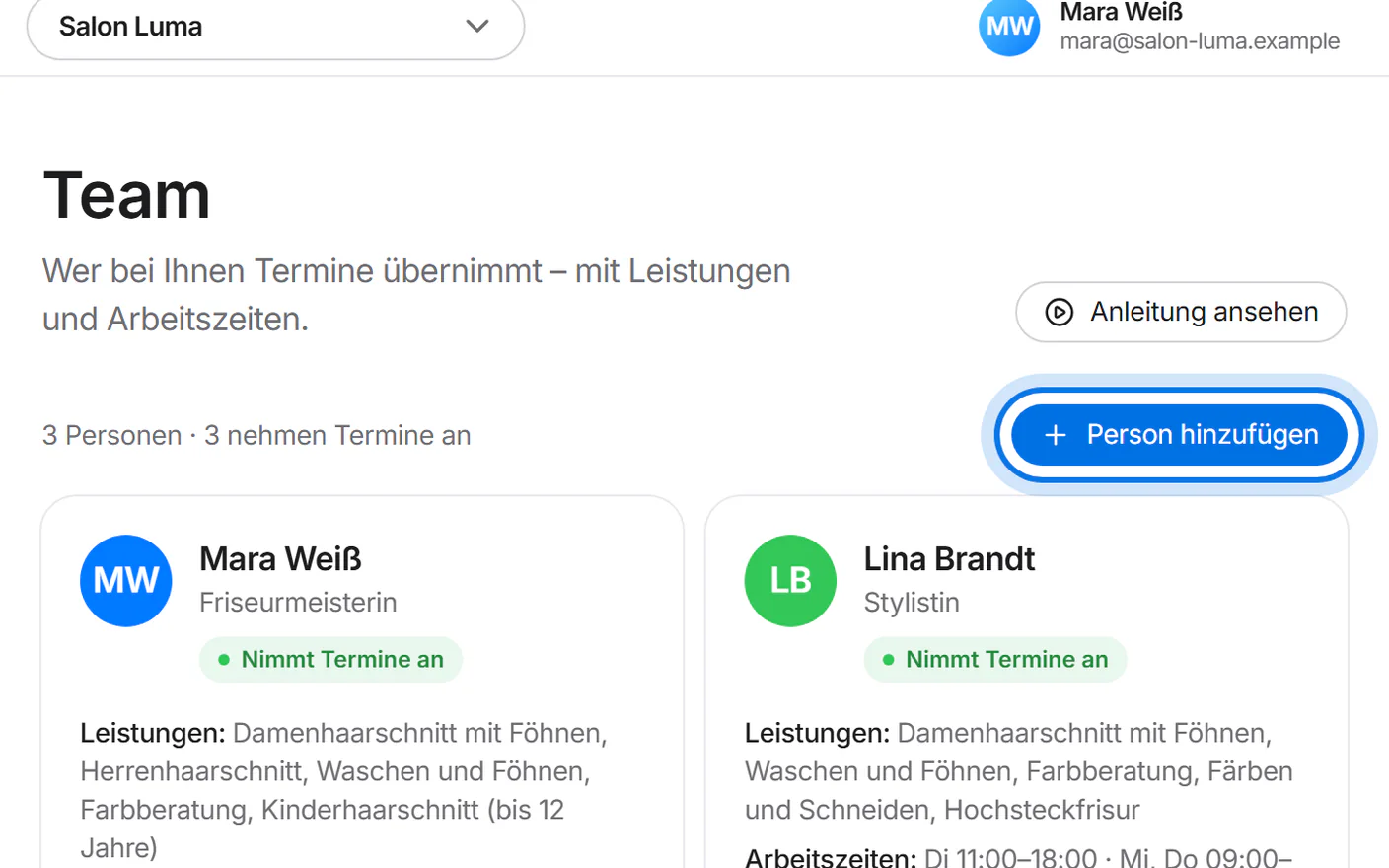The image size is (1389, 868).
Task: Click the Friseurmeisterin role label
Action: 298,603
